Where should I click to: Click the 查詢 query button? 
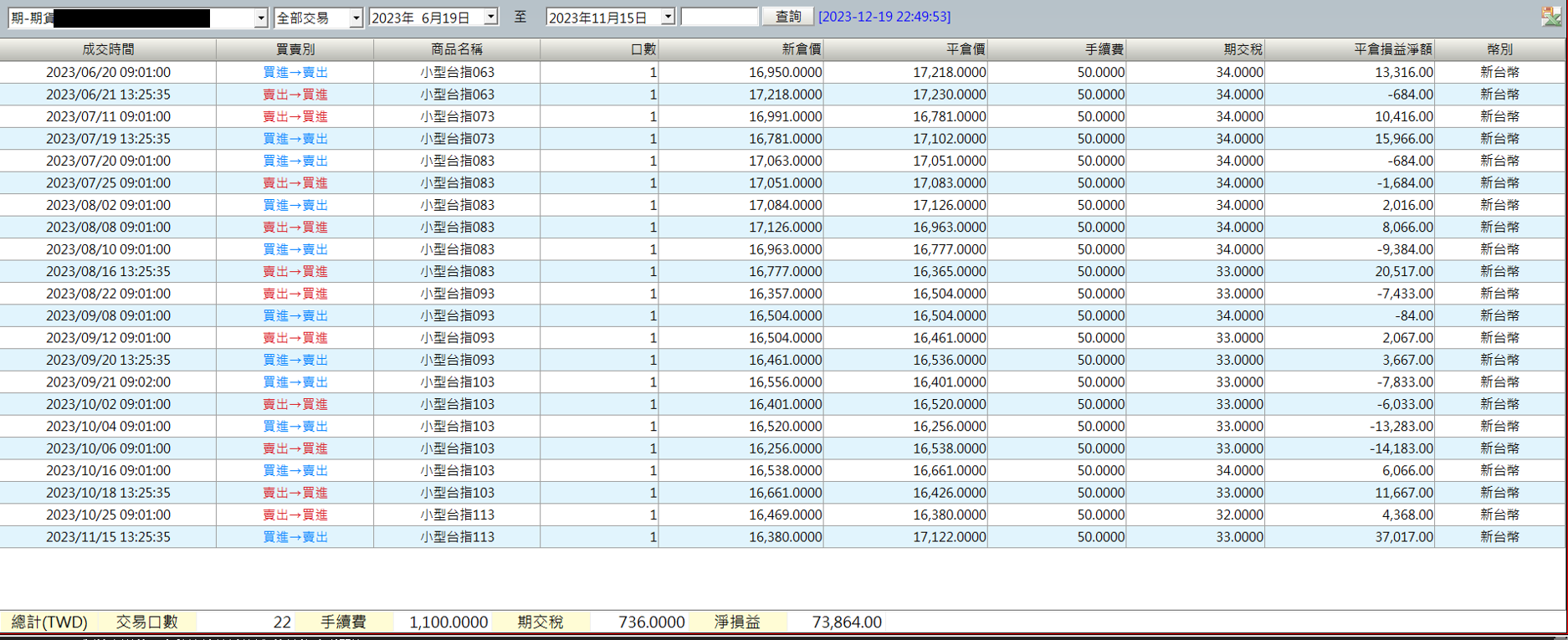point(788,17)
